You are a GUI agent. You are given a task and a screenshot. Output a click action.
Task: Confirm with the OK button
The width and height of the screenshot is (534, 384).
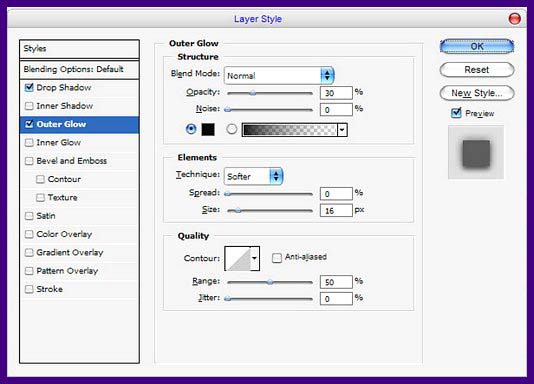click(477, 46)
